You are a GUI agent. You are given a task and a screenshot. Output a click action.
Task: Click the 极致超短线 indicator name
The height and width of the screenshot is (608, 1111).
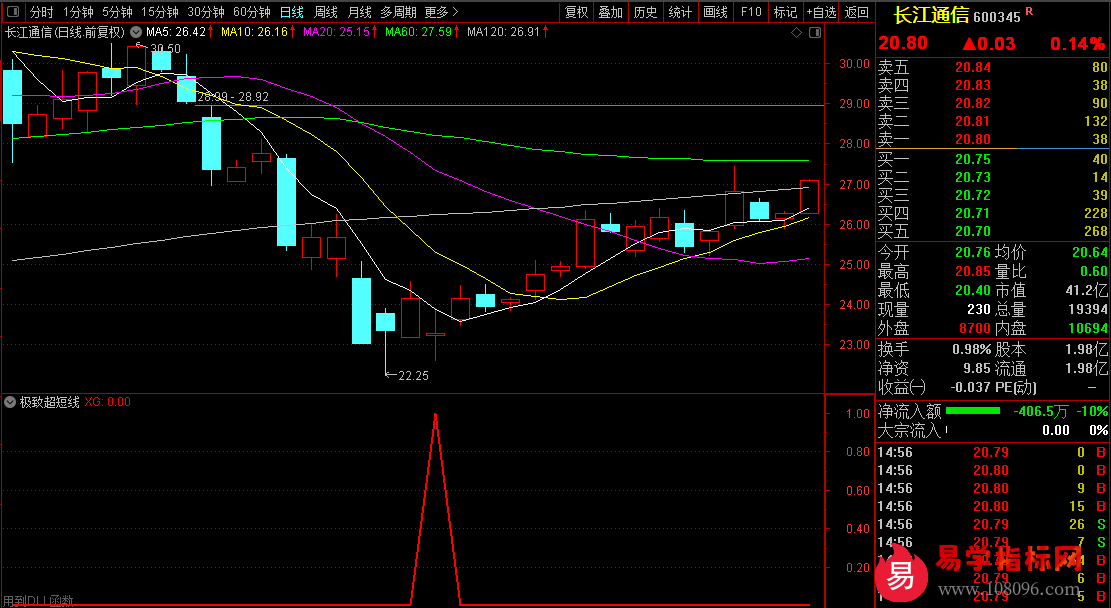[x=50, y=402]
